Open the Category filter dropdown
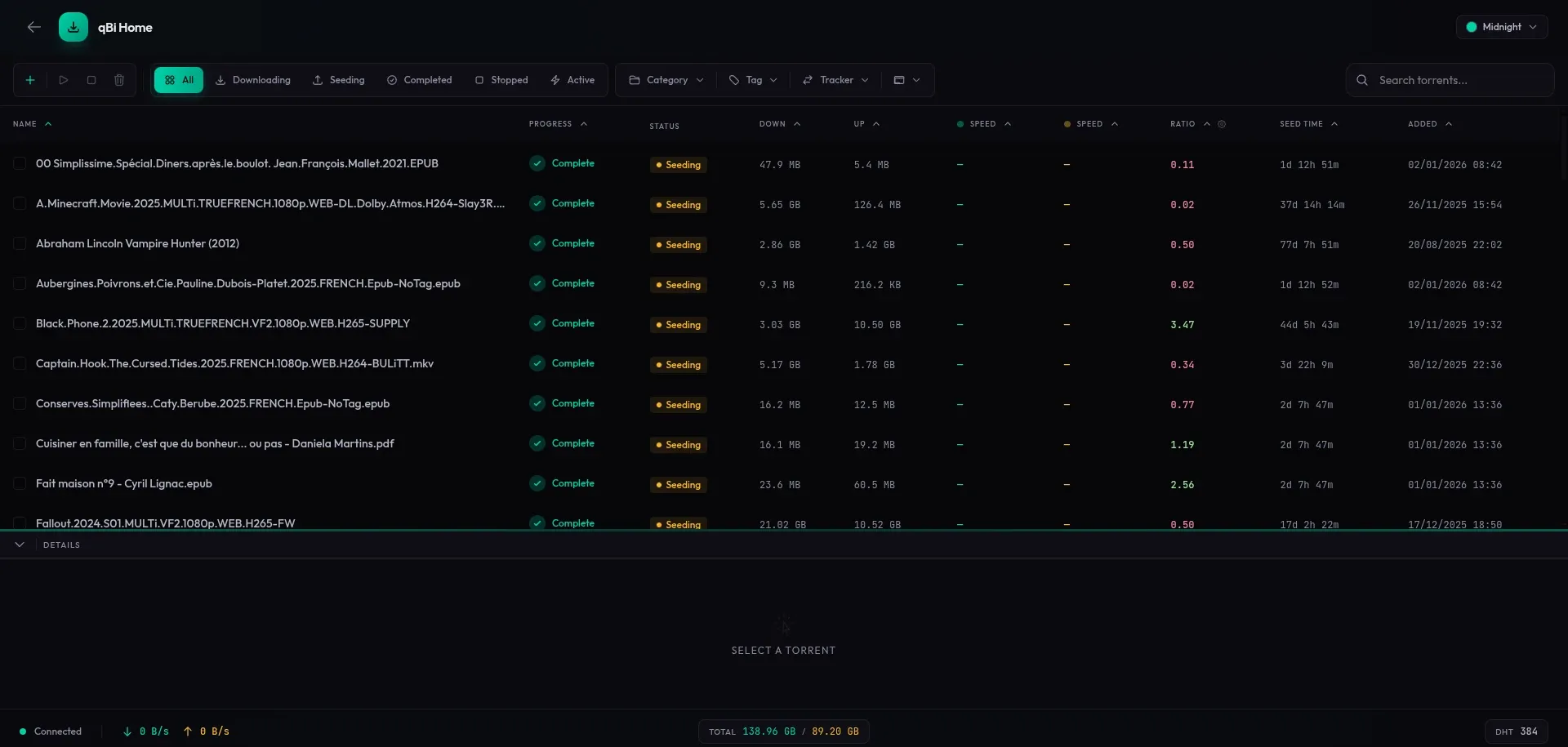This screenshot has height=747, width=1568. coord(666,80)
